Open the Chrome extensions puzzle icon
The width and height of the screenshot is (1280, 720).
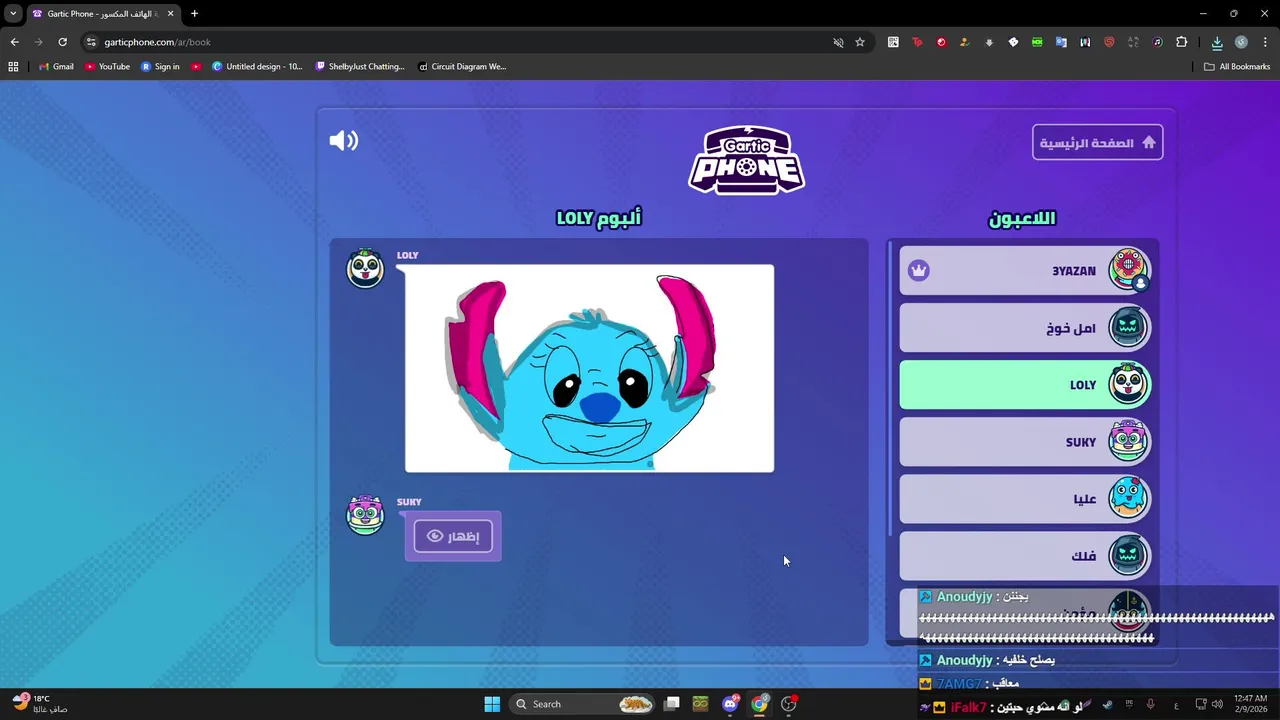pyautogui.click(x=1181, y=42)
